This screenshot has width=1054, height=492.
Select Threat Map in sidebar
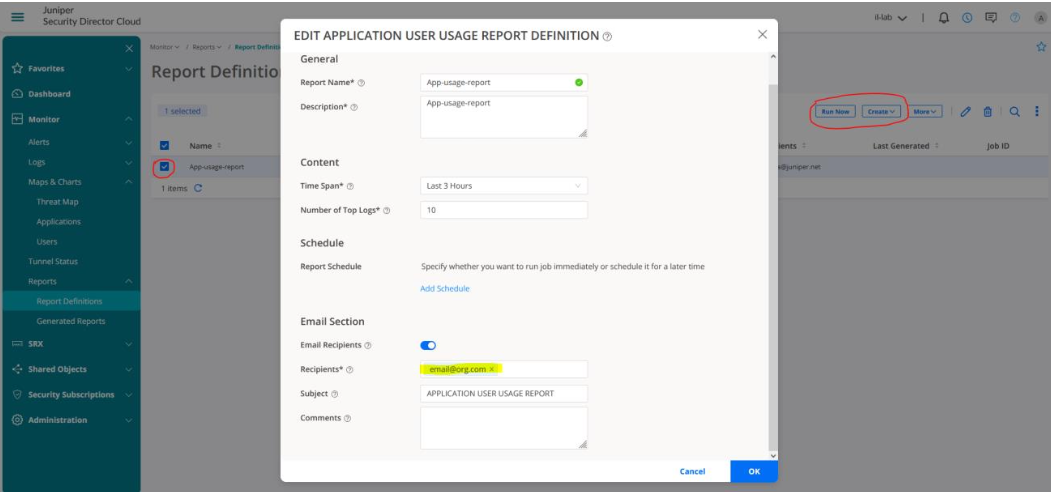pyautogui.click(x=57, y=201)
